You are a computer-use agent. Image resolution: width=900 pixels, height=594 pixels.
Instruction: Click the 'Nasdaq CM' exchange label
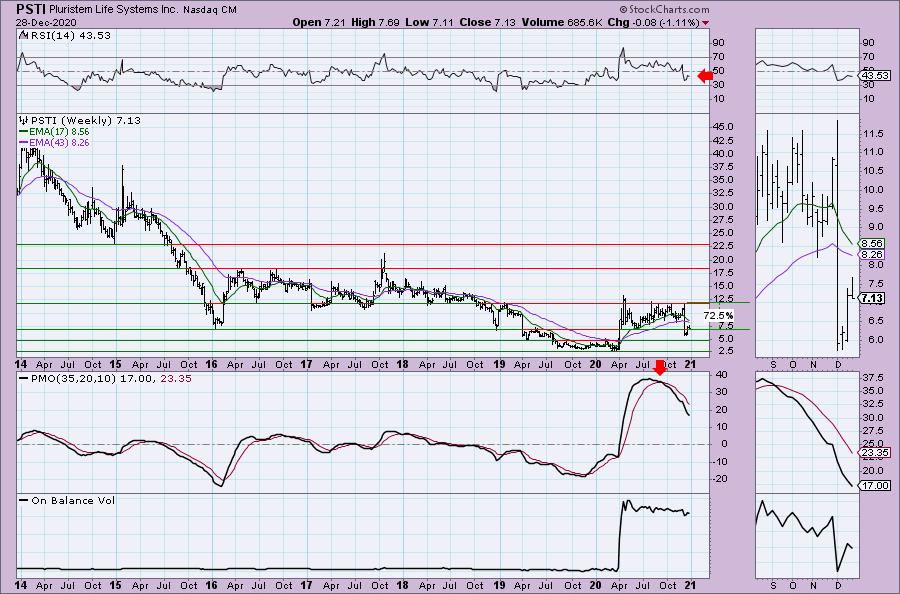210,10
